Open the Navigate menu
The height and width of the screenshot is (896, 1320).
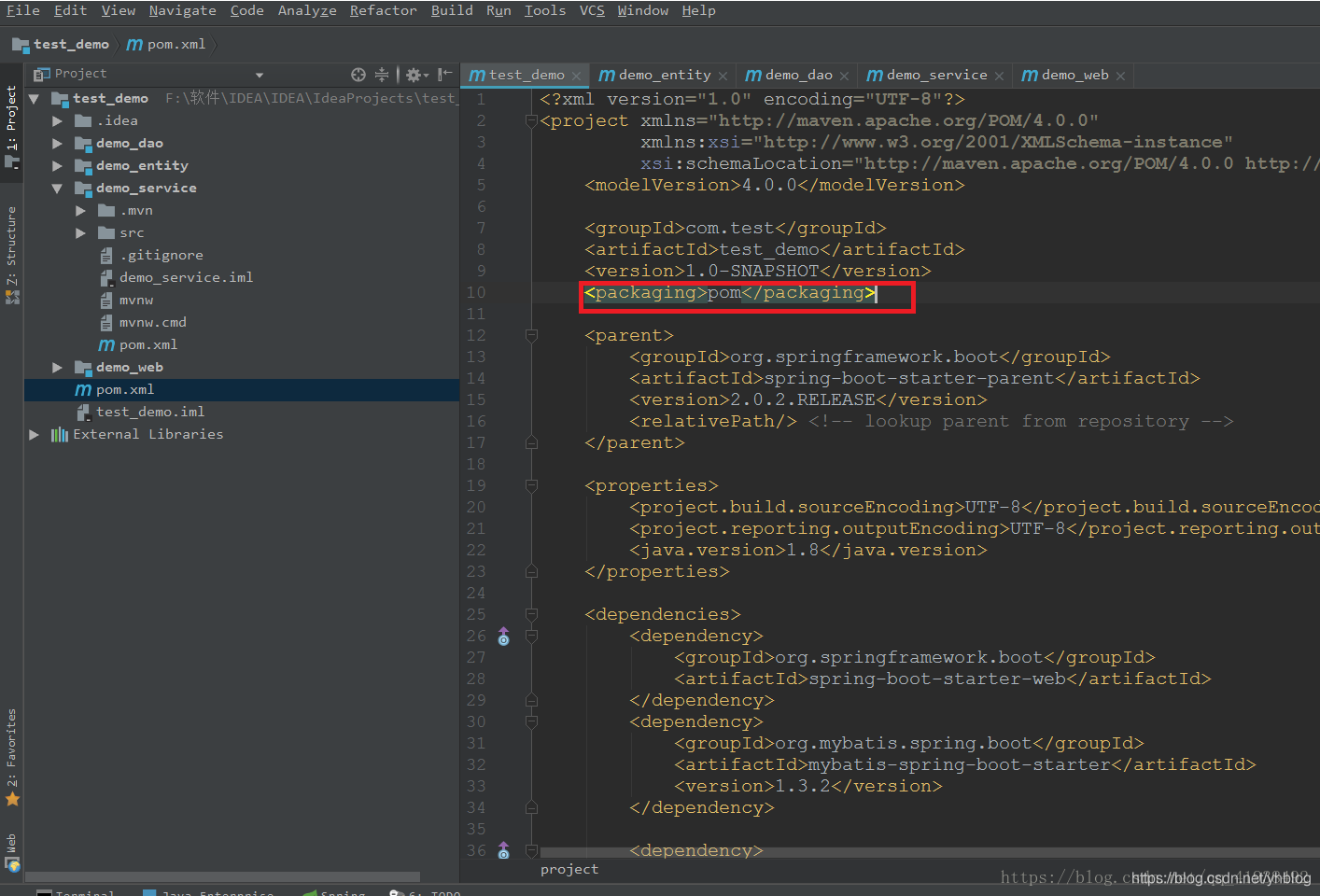click(182, 10)
